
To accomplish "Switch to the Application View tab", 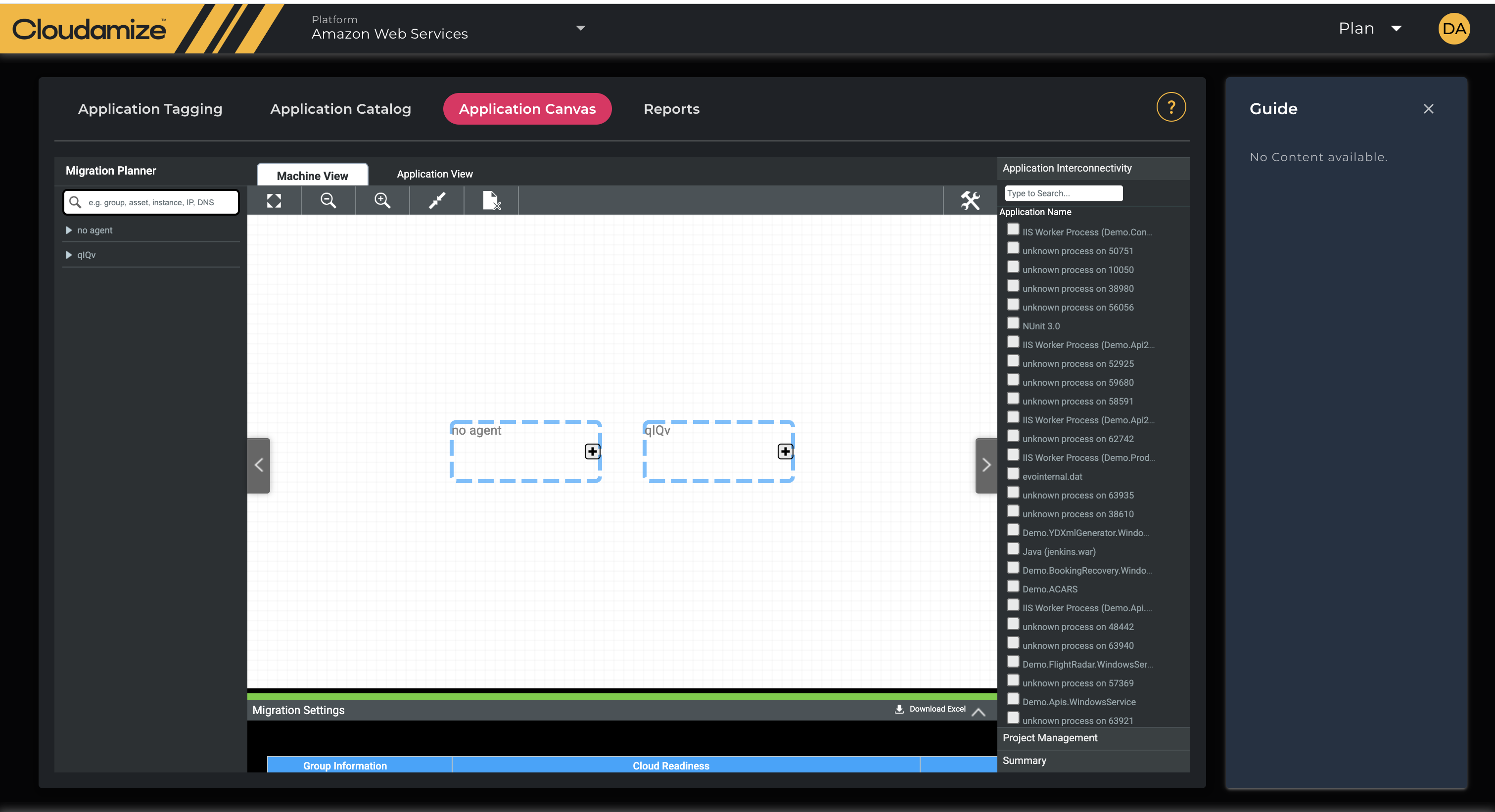I will (434, 174).
